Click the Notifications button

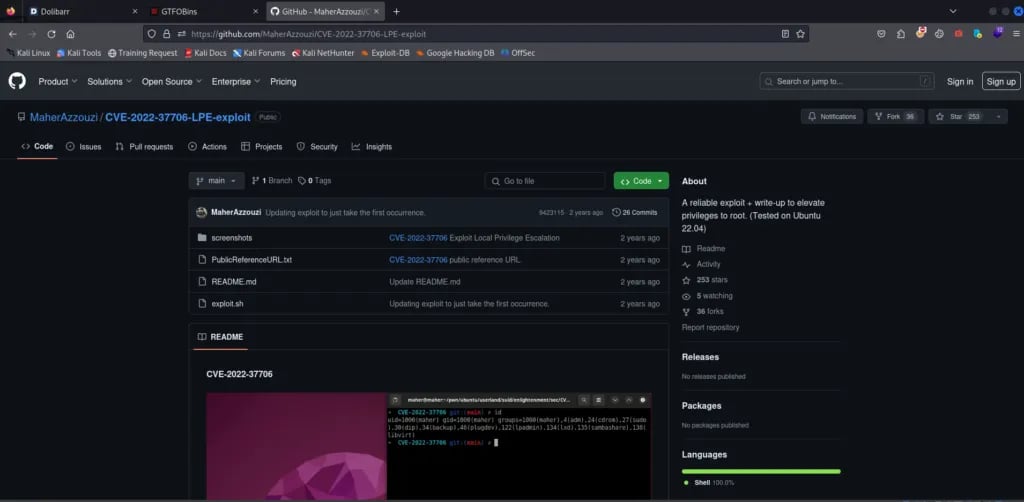pos(832,116)
